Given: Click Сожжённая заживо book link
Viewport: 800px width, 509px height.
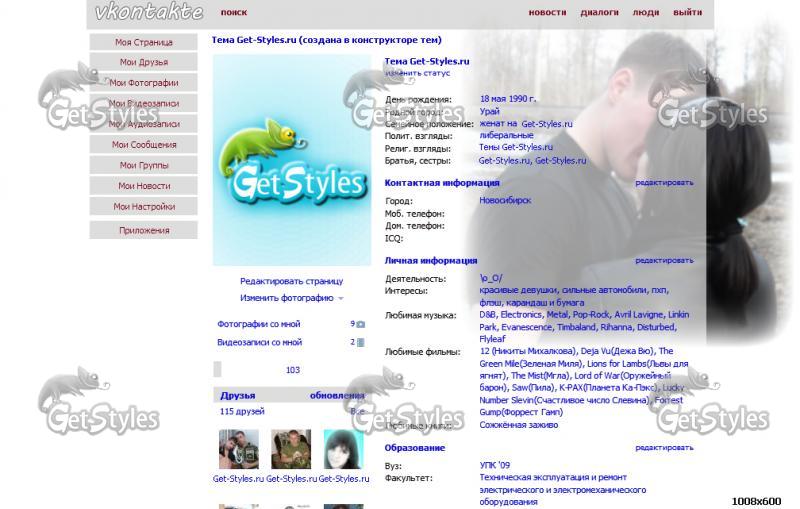Looking at the screenshot, I should 518,425.
